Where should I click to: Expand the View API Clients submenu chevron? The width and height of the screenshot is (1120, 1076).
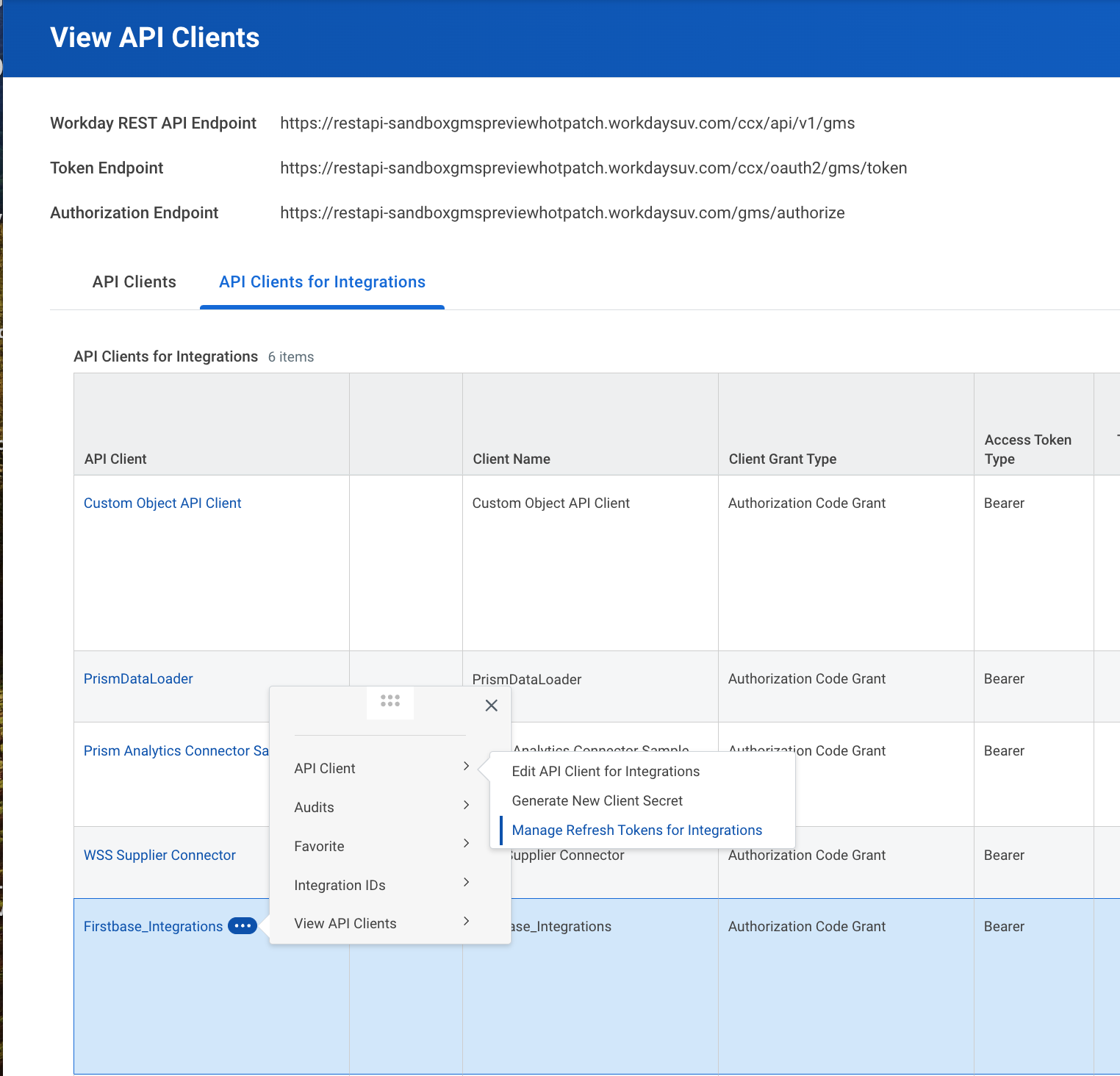[466, 922]
